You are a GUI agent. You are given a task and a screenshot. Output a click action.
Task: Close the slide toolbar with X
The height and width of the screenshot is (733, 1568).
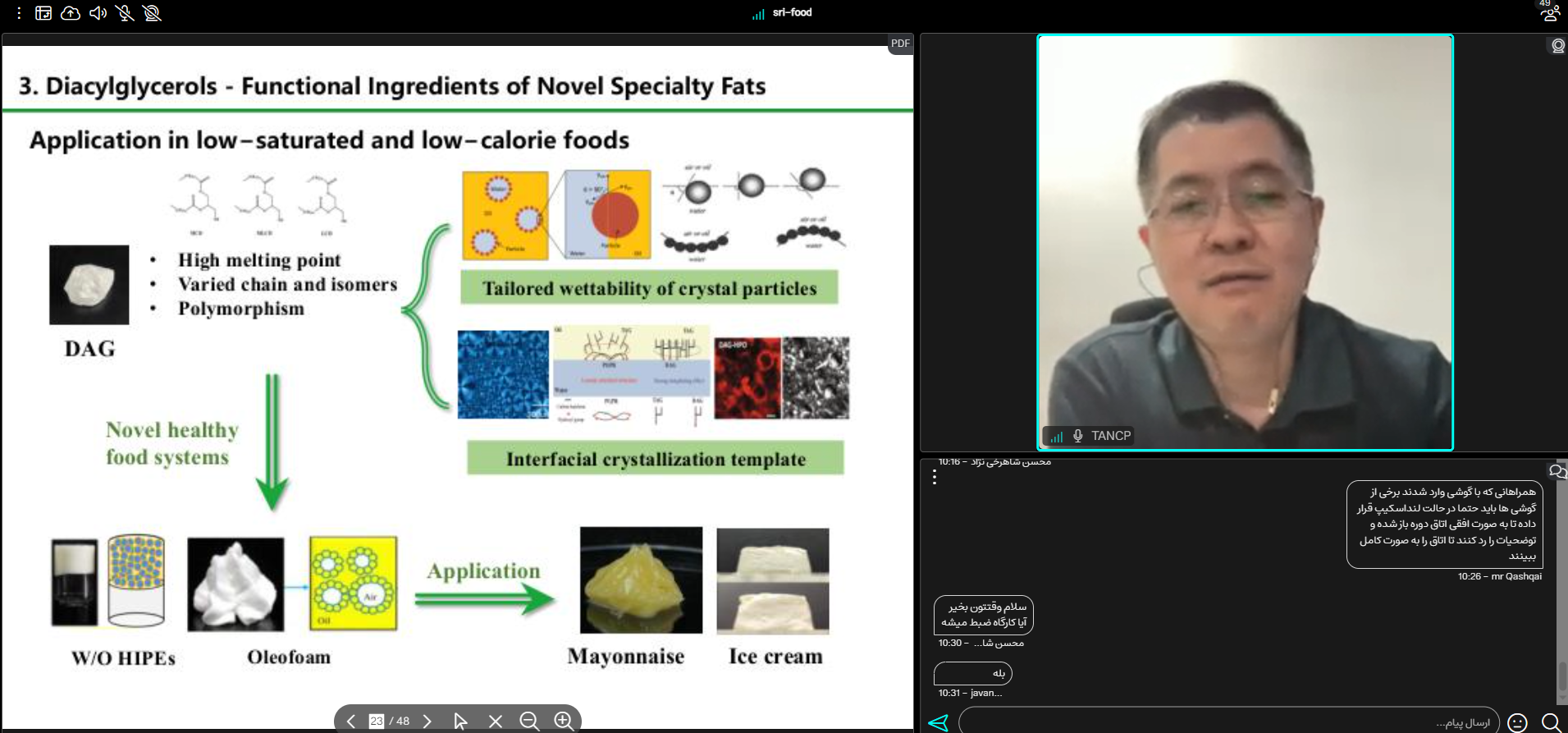pyautogui.click(x=496, y=722)
